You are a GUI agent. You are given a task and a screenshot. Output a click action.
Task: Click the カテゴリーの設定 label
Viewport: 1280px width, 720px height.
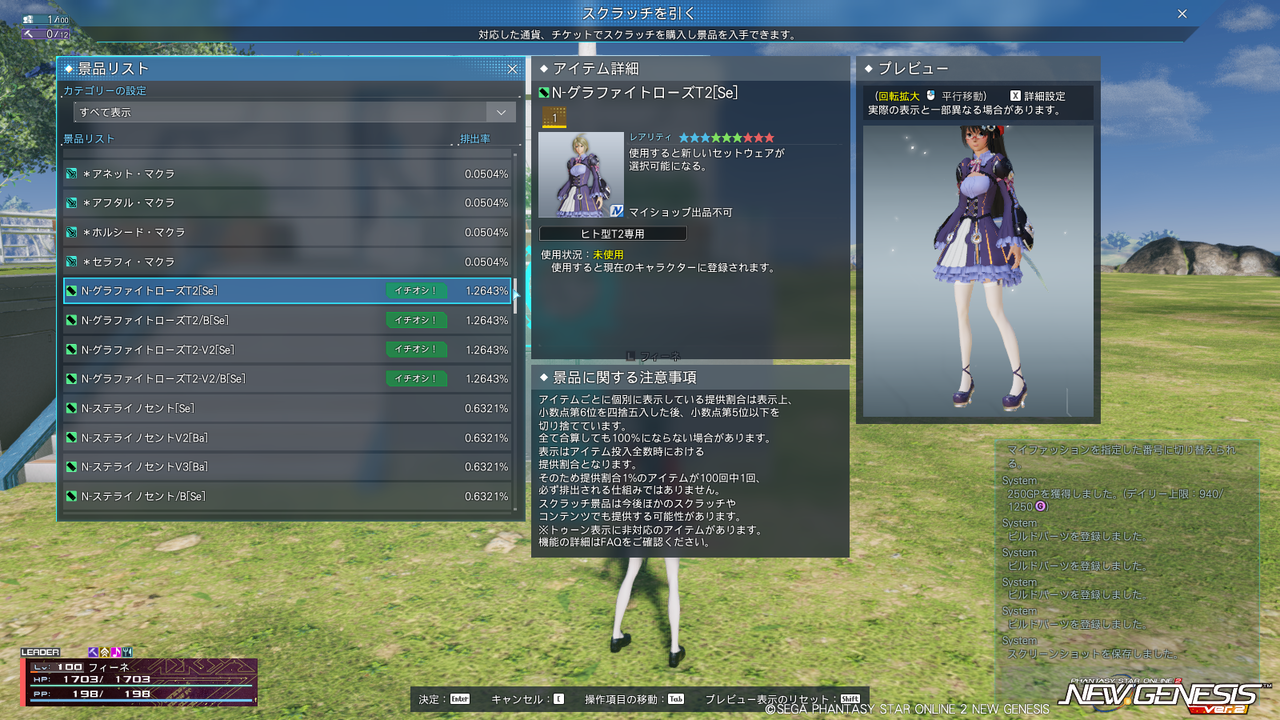pos(104,91)
